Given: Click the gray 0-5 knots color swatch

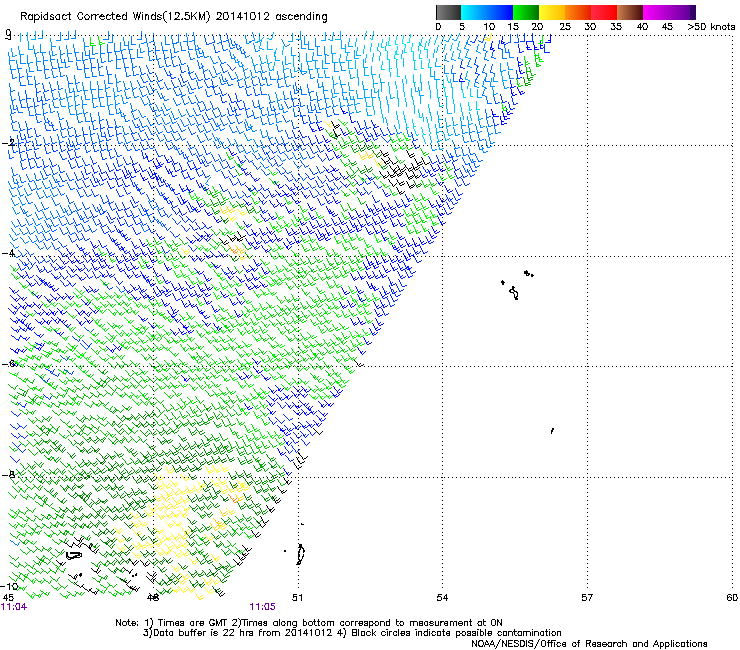Looking at the screenshot, I should click(x=448, y=12).
